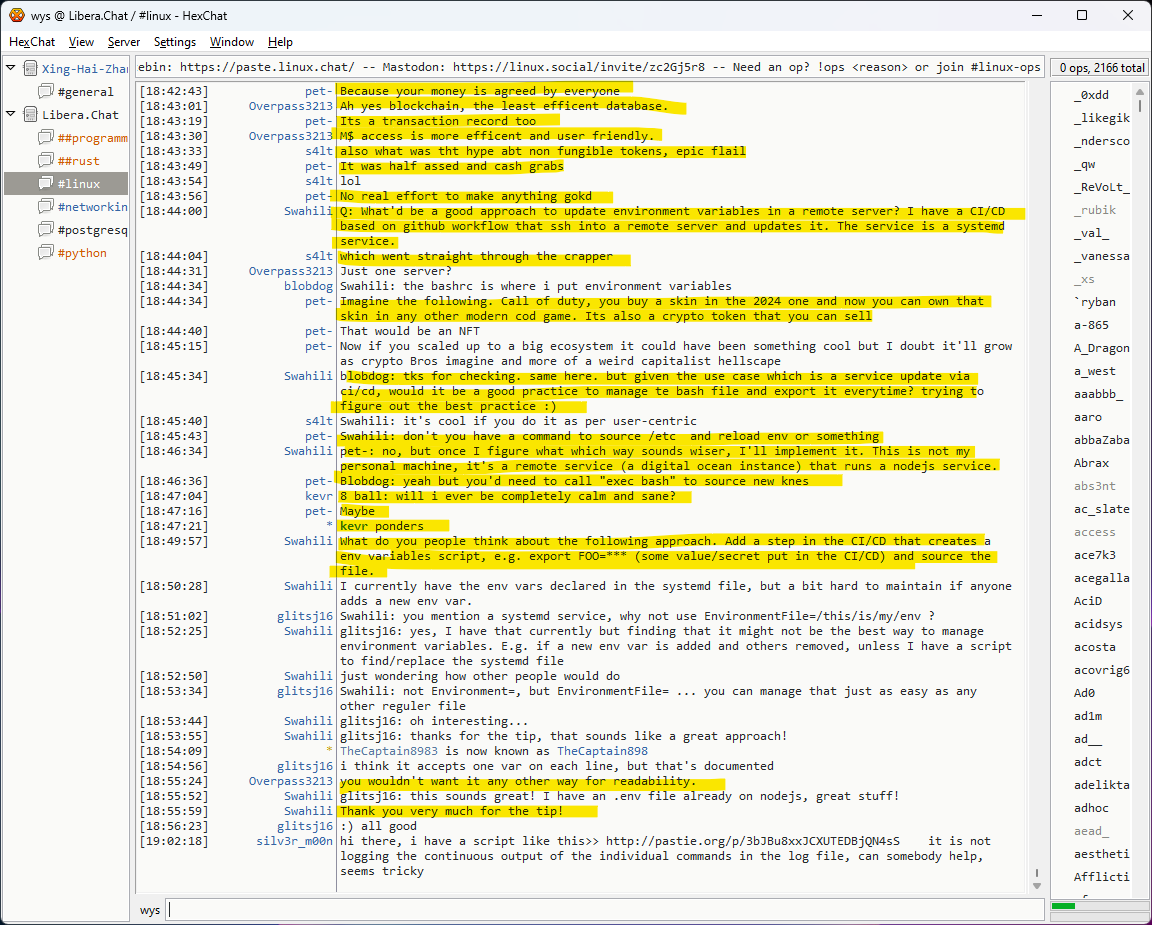
Task: Collapse the Libera.Chat server tree
Action: pyautogui.click(x=11, y=115)
